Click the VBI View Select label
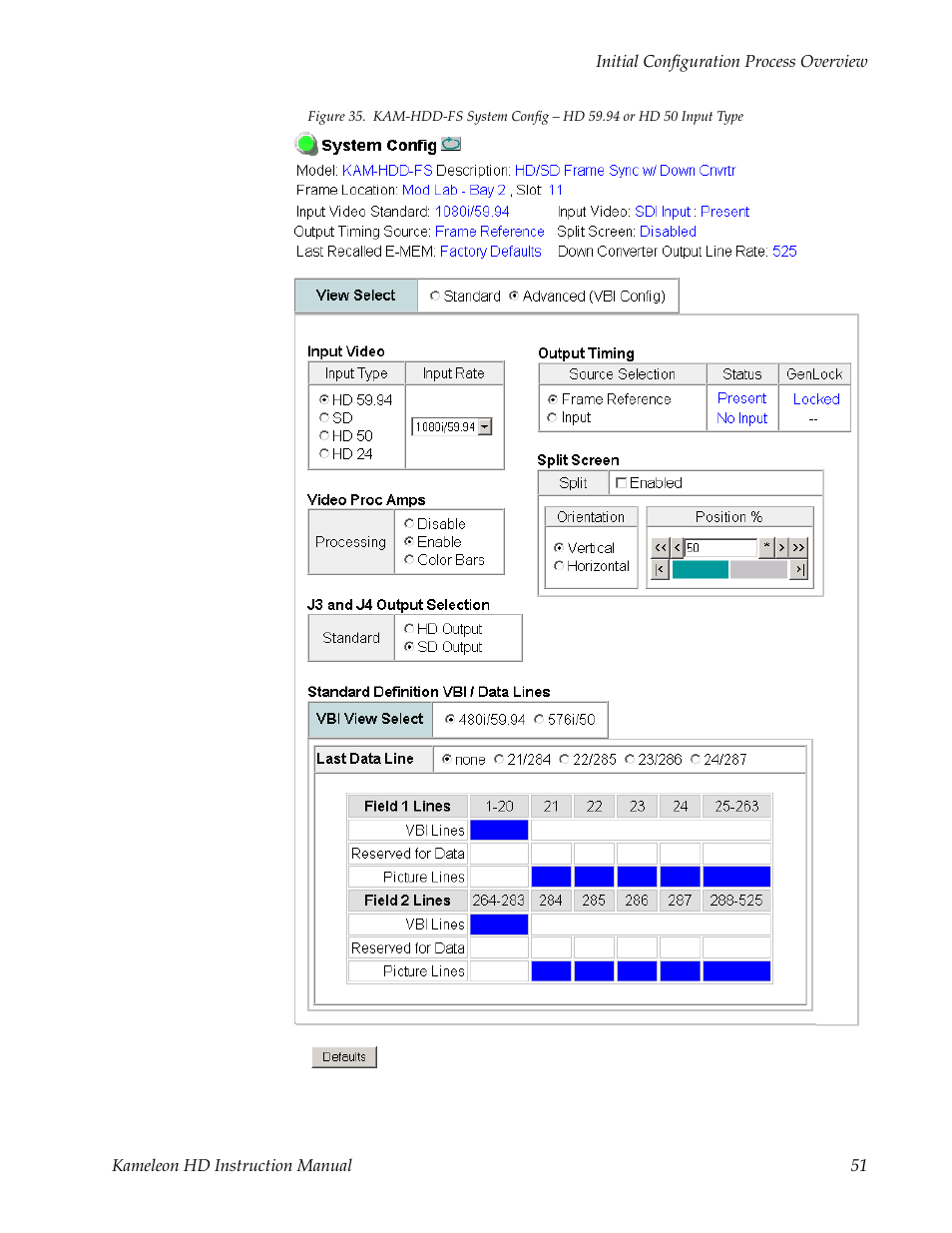Image resolution: width=952 pixels, height=1233 pixels. tap(370, 719)
